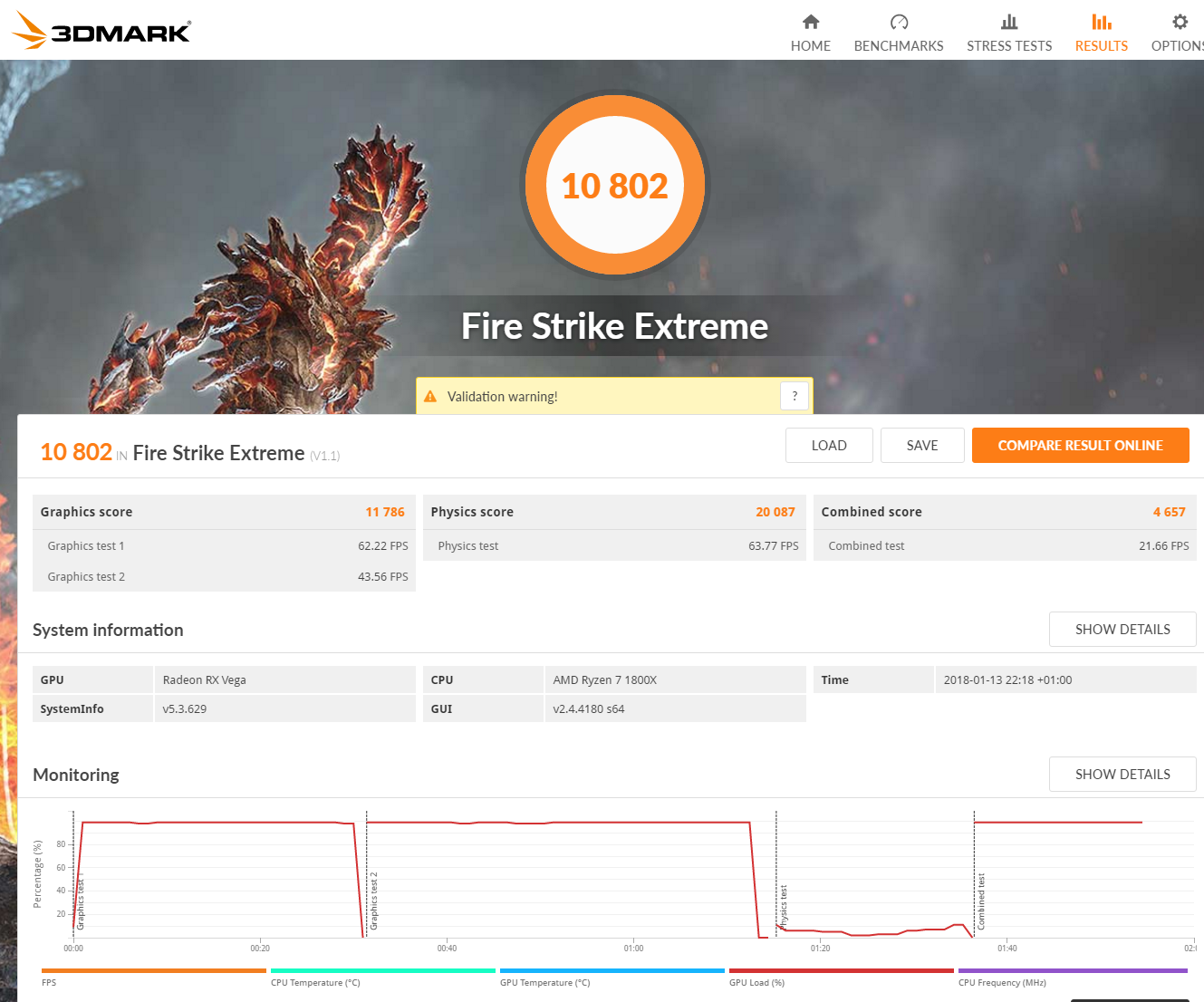Show details for System information
This screenshot has height=1002, width=1204.
pos(1122,630)
